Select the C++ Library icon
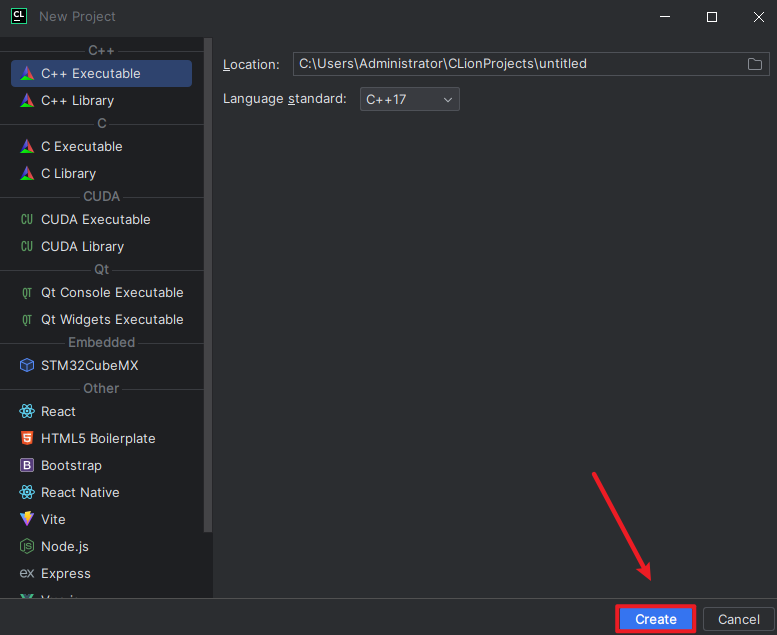Screen dimensions: 777x635 (x=27, y=101)
